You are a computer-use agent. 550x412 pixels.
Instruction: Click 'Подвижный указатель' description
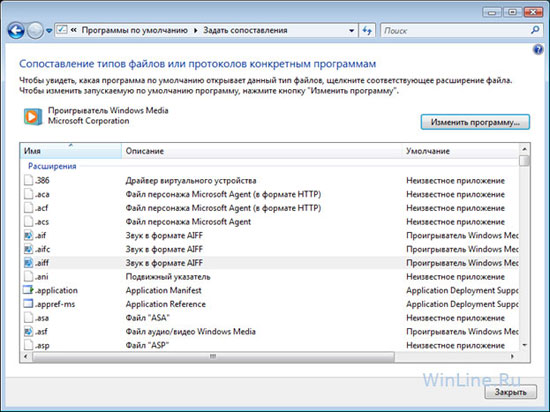[x=168, y=277]
